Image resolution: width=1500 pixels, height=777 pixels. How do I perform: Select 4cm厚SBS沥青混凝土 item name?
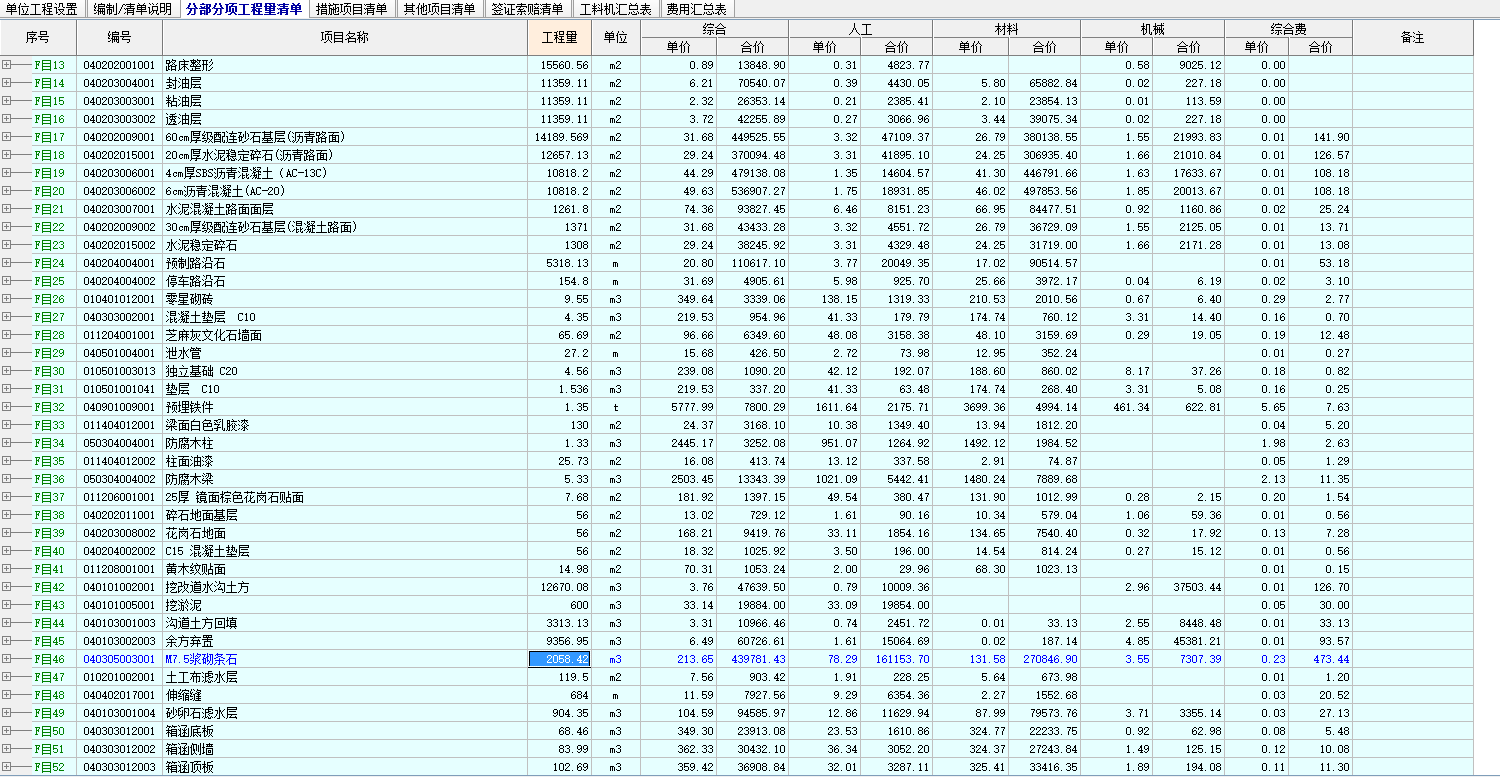246,173
